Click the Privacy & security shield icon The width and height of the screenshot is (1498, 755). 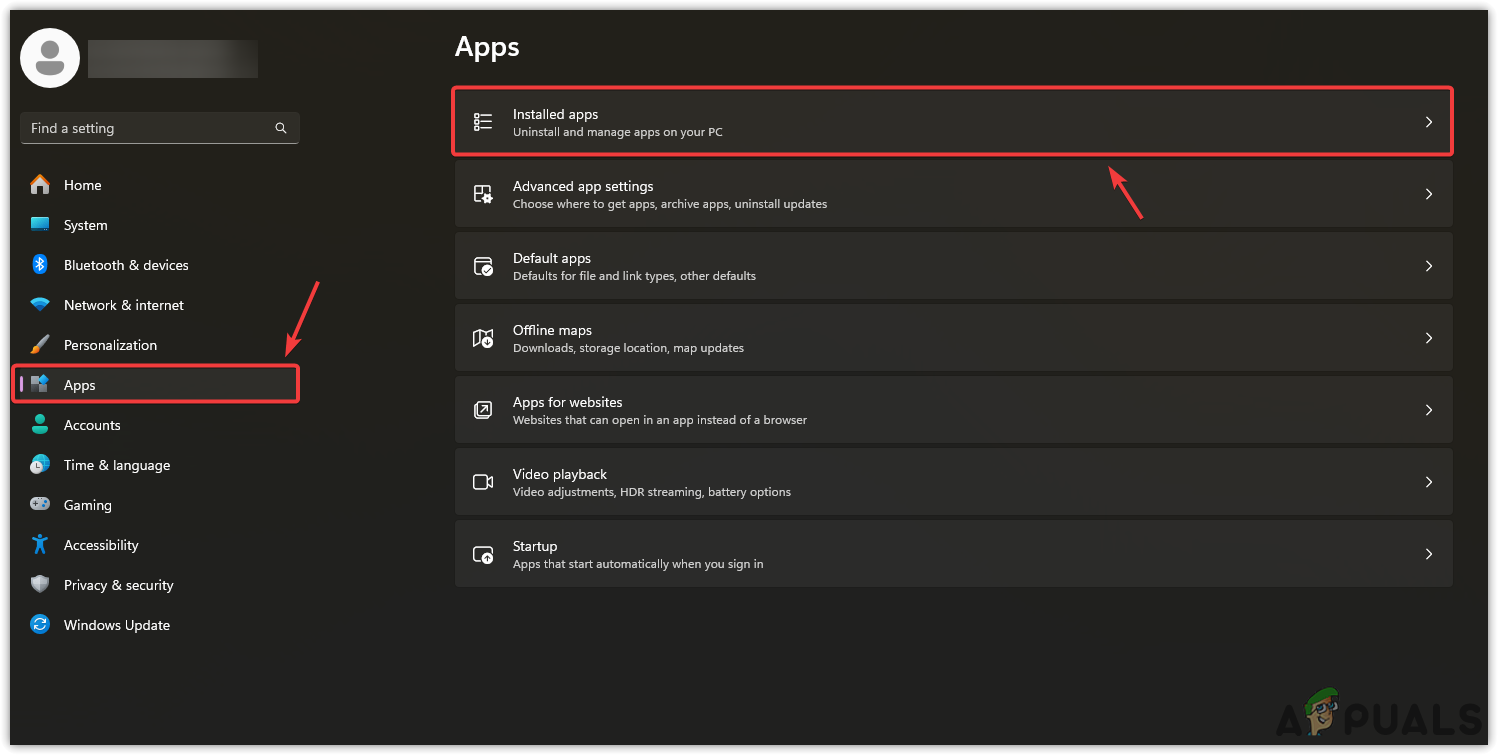(40, 585)
